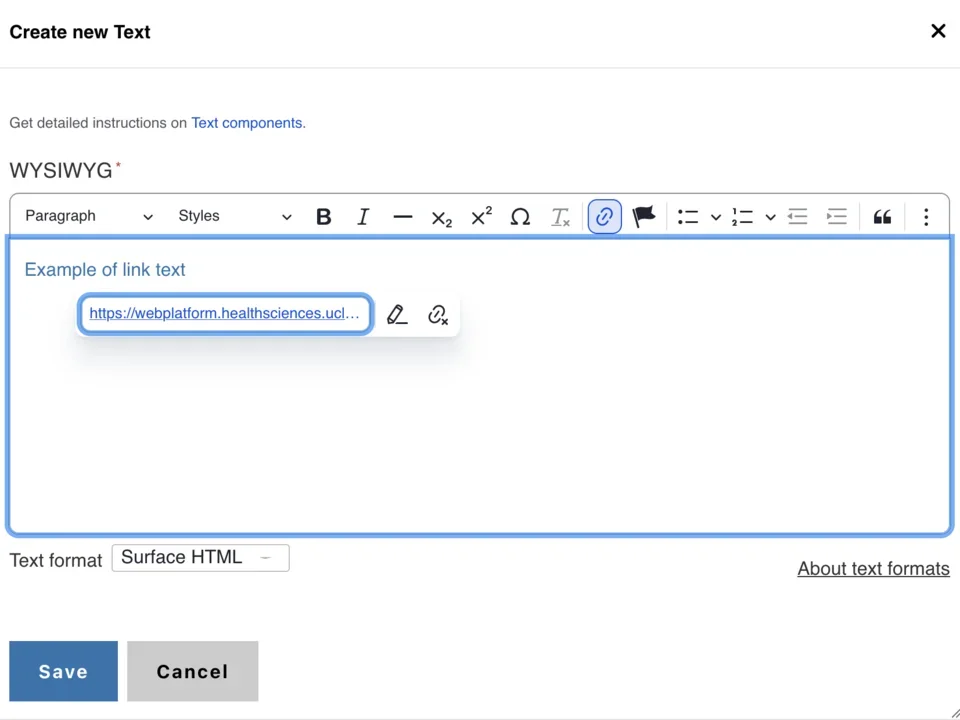Click the webplatform.healthsciences URL in the balloon

click(224, 313)
